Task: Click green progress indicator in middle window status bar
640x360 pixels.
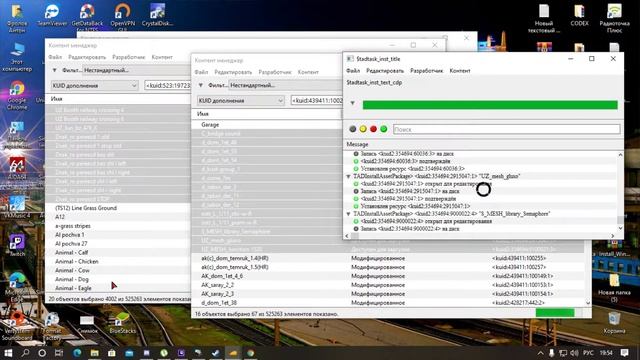Action: 555,313
